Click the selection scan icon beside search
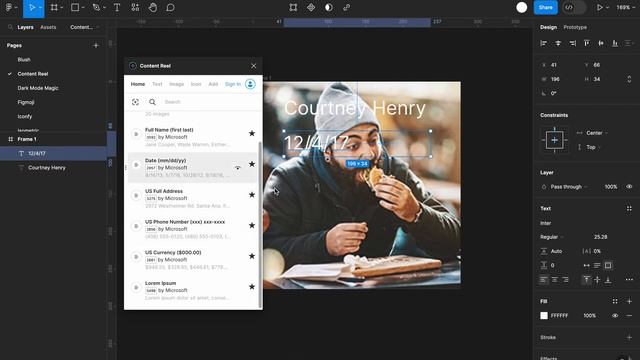640x360 pixels. click(x=136, y=102)
